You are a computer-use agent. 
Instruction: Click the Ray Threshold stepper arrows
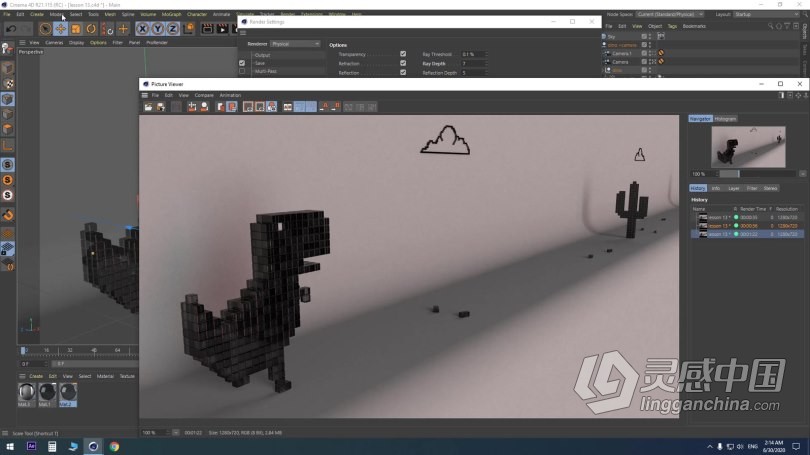coord(487,54)
